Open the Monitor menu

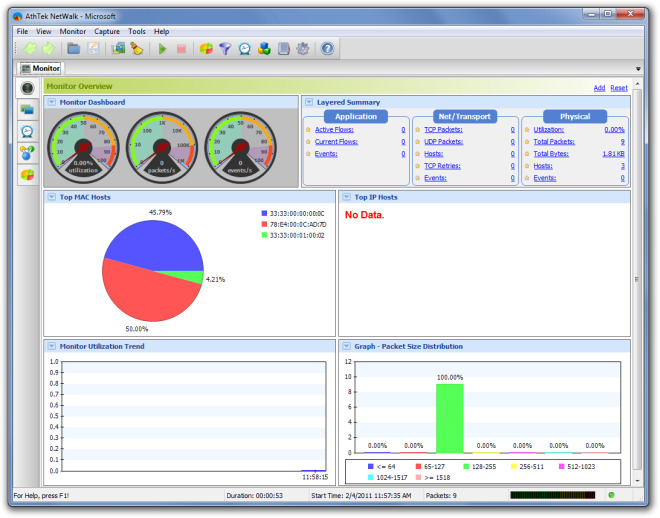click(x=72, y=32)
